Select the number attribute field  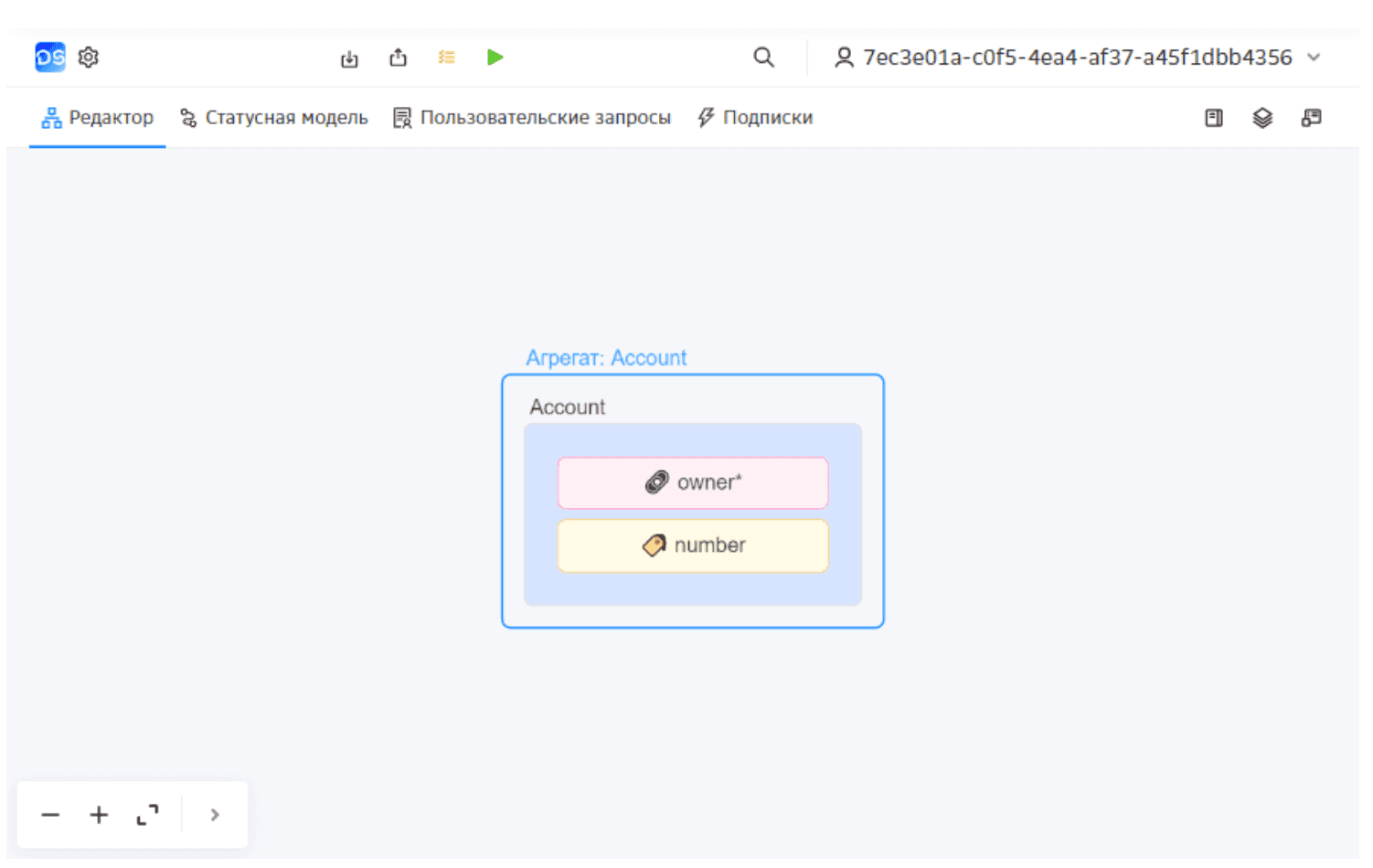693,546
